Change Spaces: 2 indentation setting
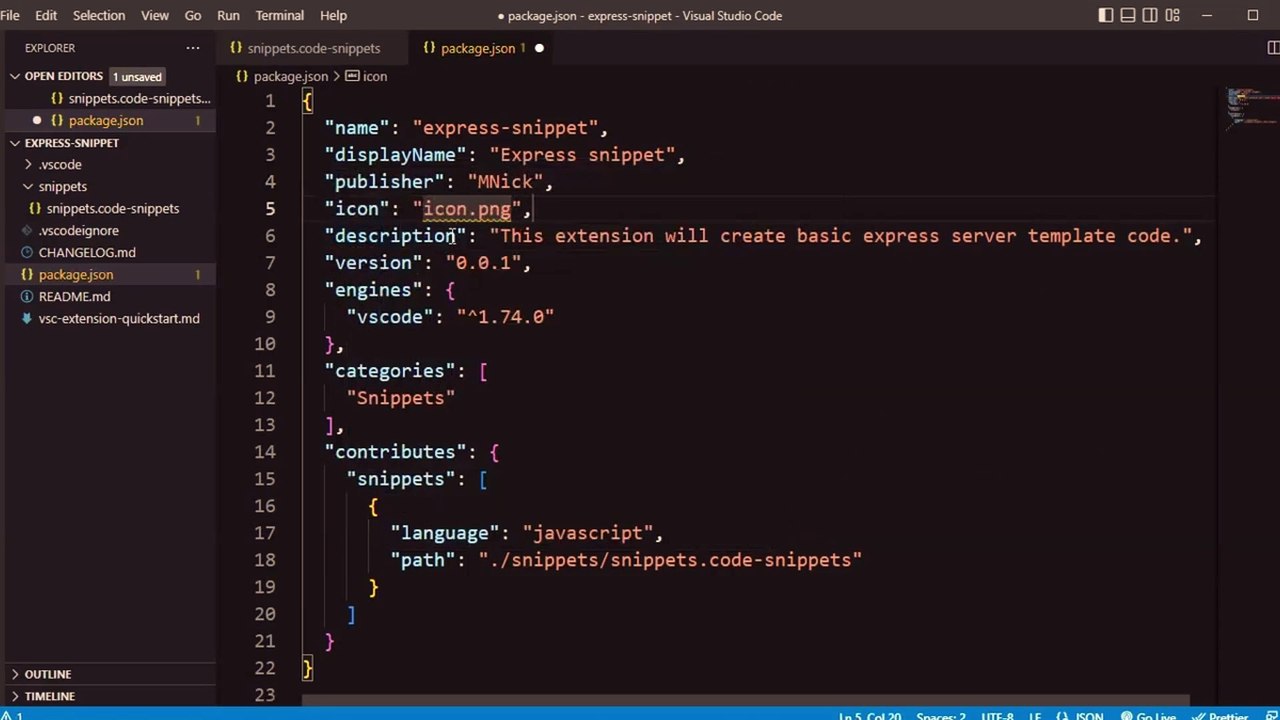 pos(940,716)
